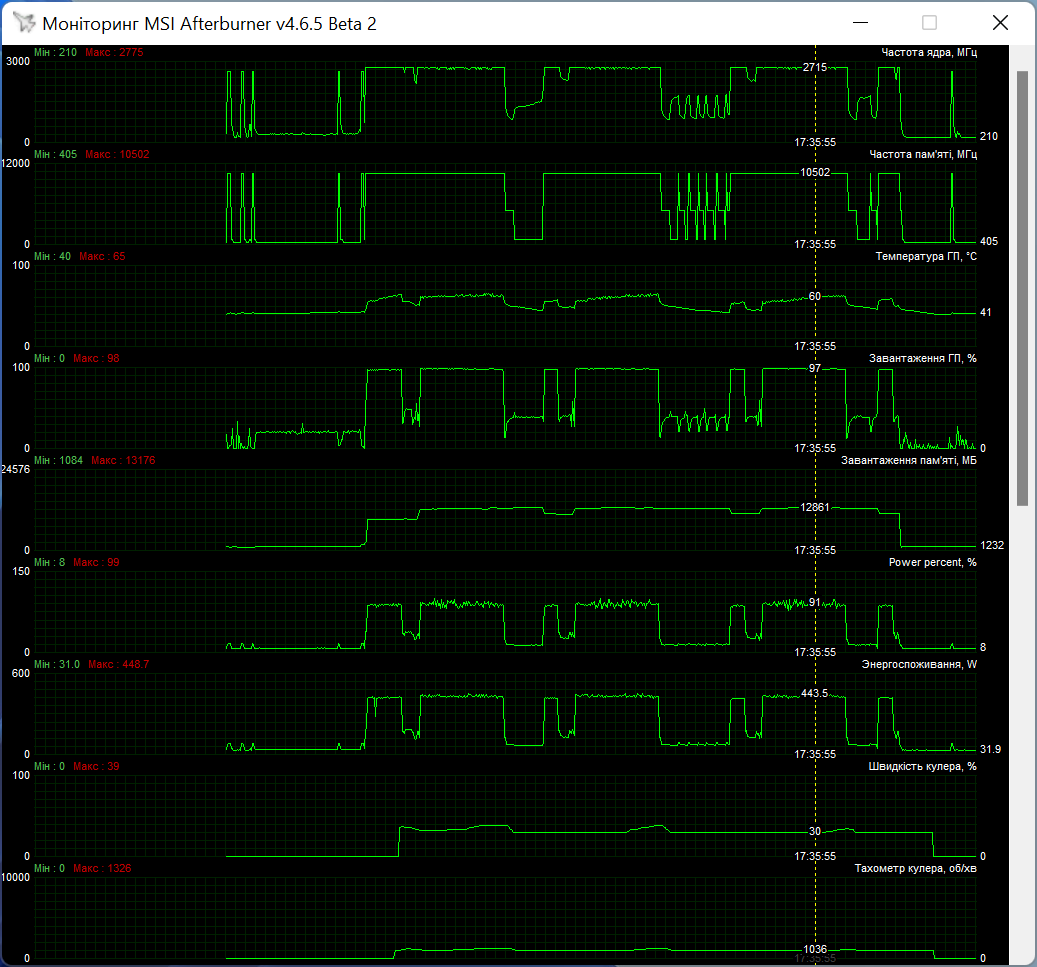
Task: Click the 'Температура ГП, °C' graph title
Action: [926, 256]
